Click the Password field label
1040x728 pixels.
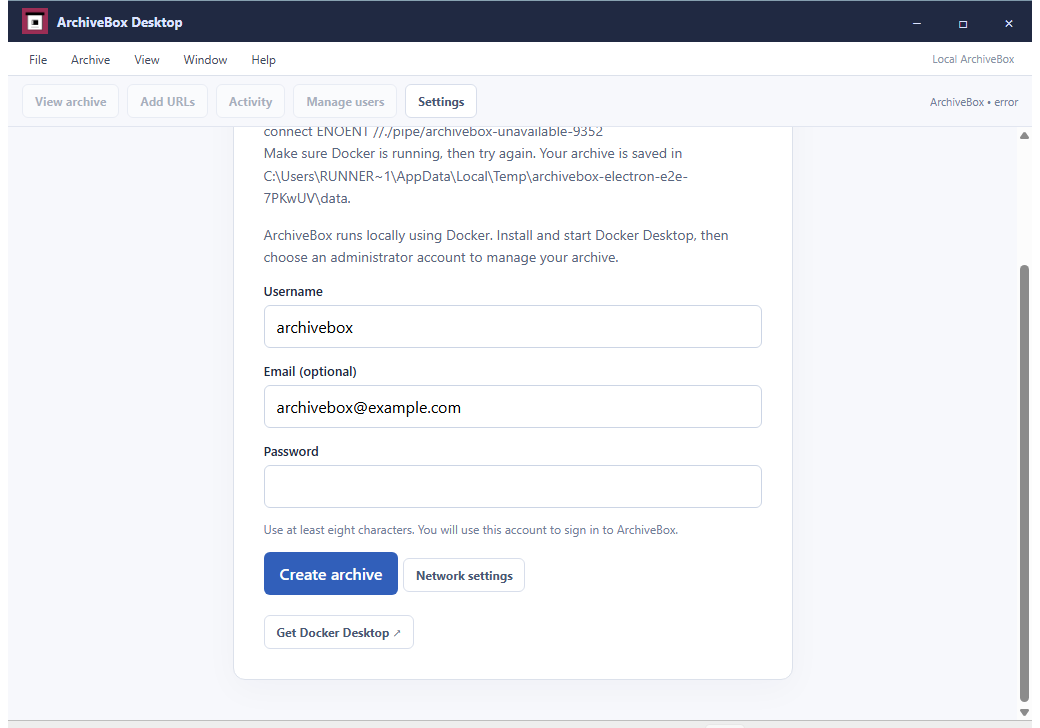tap(291, 452)
